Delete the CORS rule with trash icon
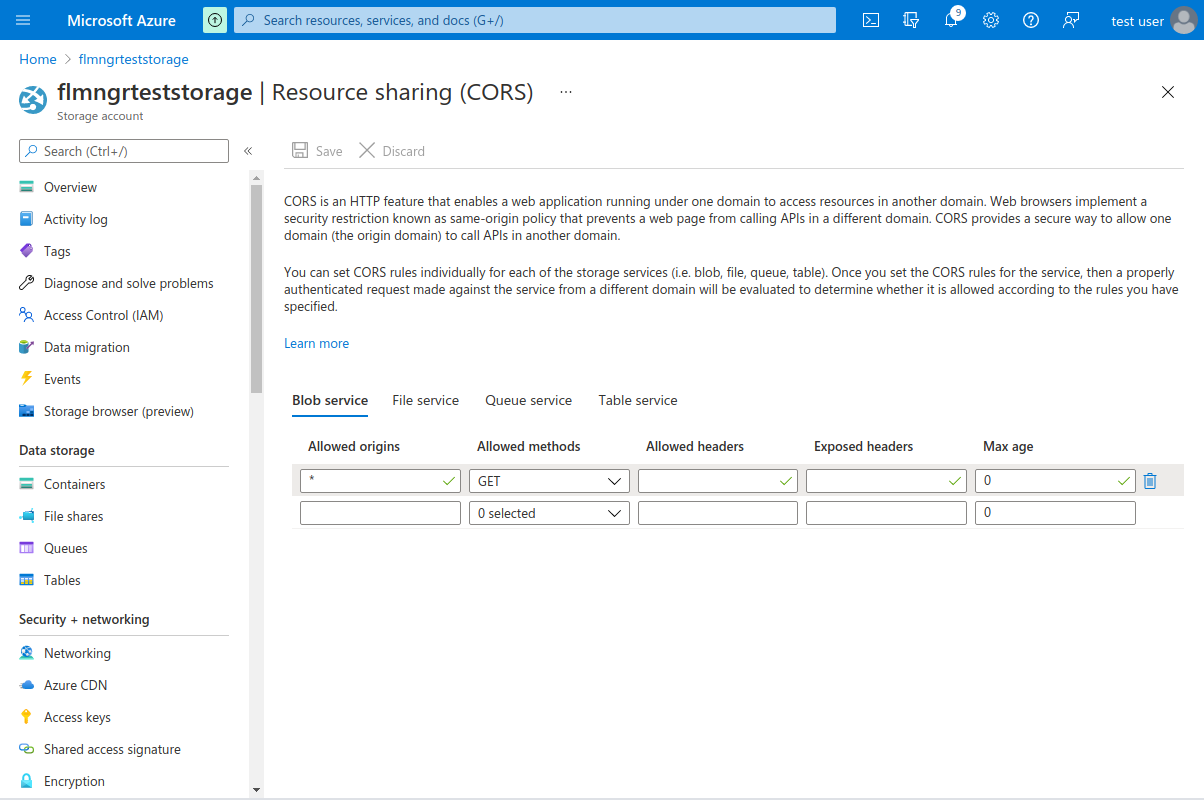This screenshot has width=1204, height=800. pyautogui.click(x=1150, y=481)
